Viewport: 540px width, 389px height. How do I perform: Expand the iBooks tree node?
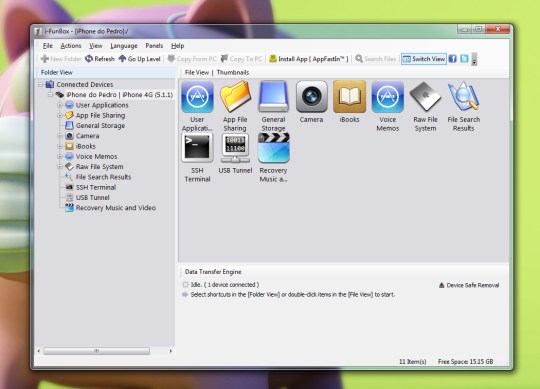pos(60,146)
